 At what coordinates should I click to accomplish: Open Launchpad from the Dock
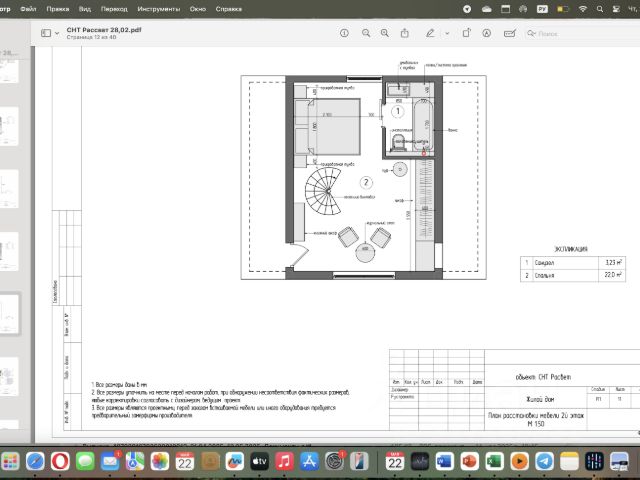coord(10,462)
